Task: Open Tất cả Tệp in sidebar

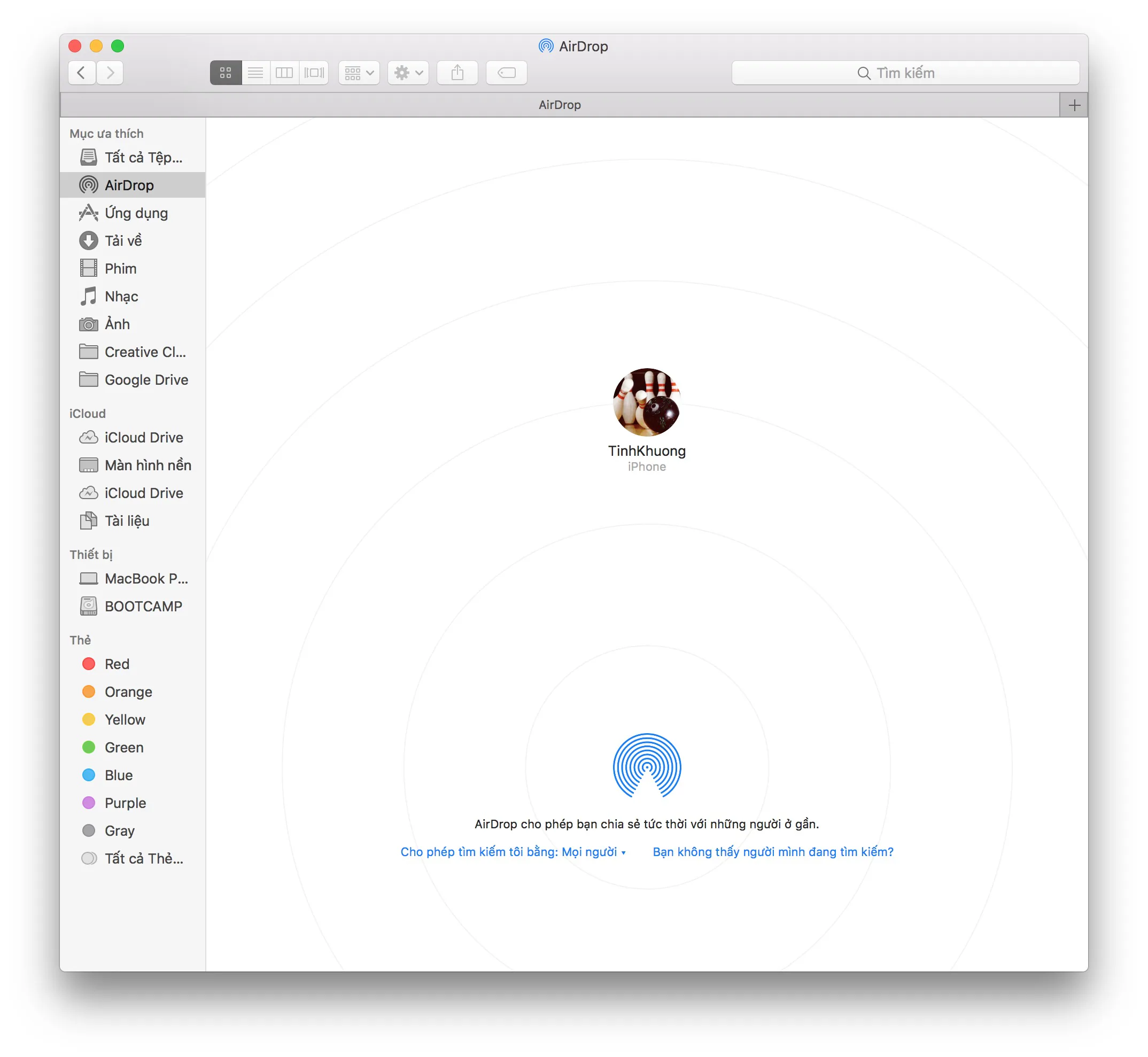Action: coord(132,157)
